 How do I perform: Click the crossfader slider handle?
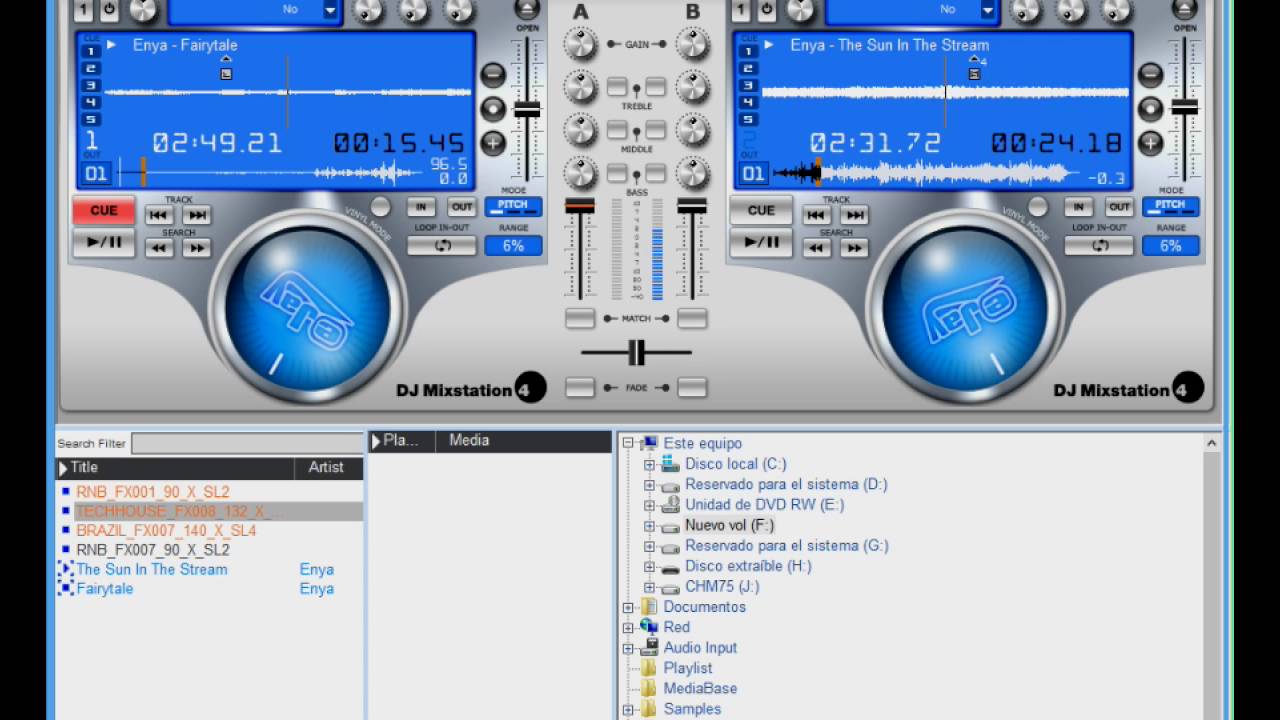click(x=636, y=352)
